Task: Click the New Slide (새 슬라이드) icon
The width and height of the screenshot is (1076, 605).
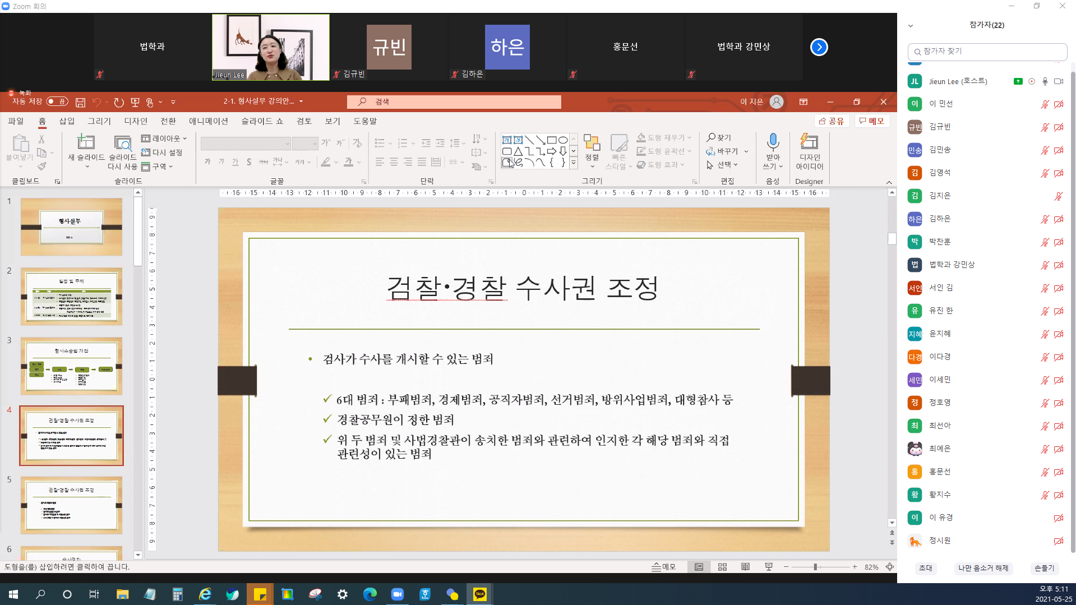Action: tap(86, 143)
